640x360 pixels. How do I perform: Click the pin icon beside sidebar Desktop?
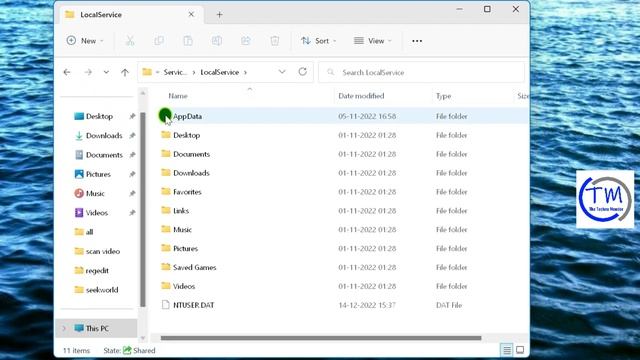132,116
